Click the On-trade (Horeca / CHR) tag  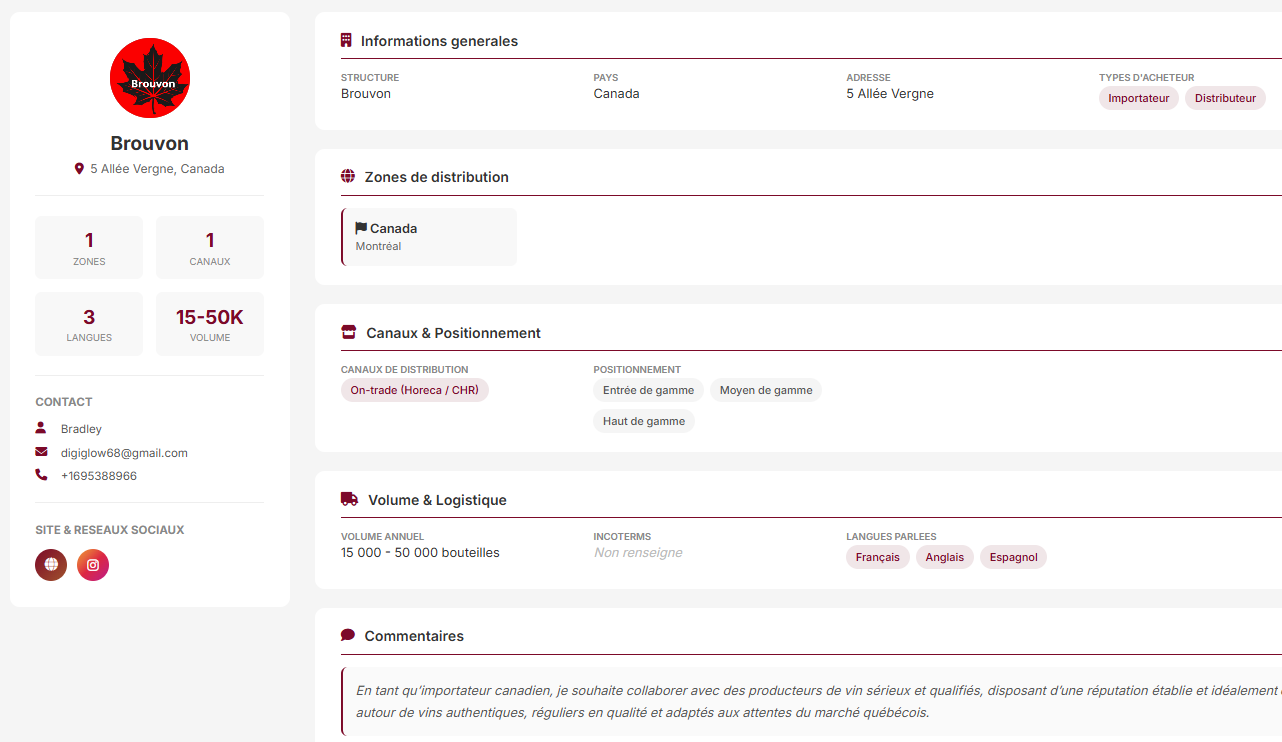(414, 390)
